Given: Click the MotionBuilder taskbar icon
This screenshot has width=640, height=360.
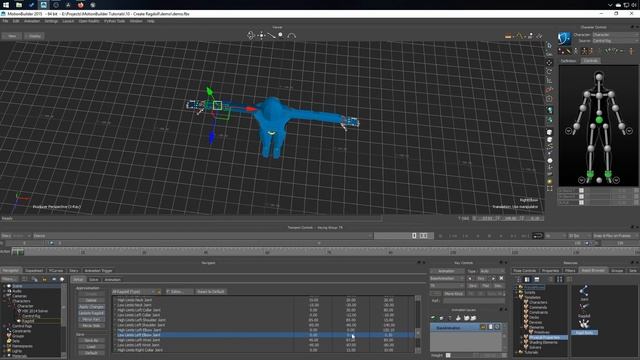Looking at the screenshot, I should 43,5.
